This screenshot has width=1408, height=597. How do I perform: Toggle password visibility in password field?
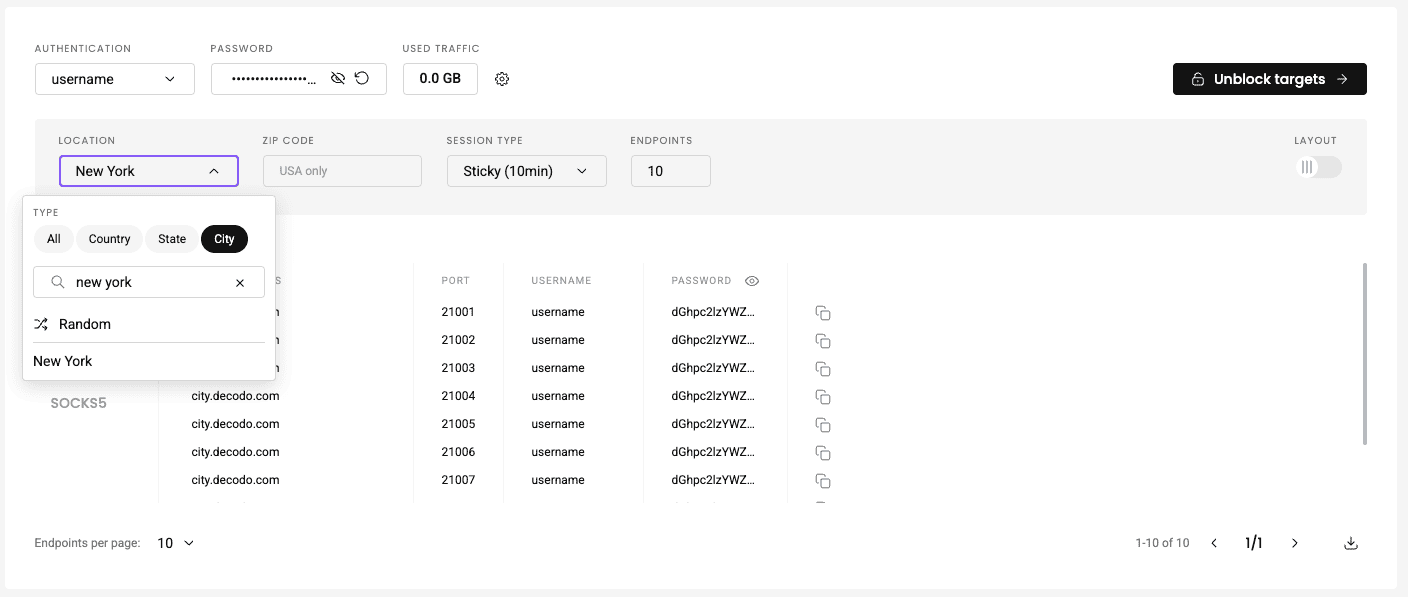[x=338, y=79]
